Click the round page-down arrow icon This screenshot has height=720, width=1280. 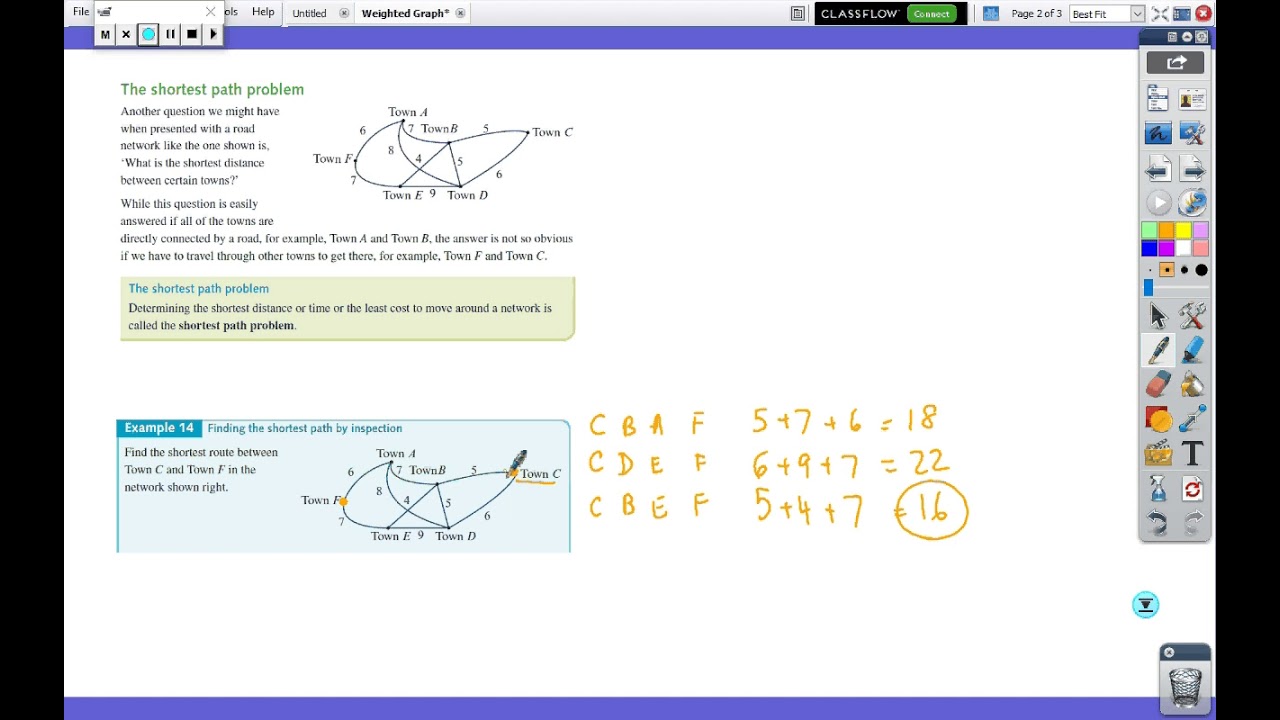click(1145, 605)
